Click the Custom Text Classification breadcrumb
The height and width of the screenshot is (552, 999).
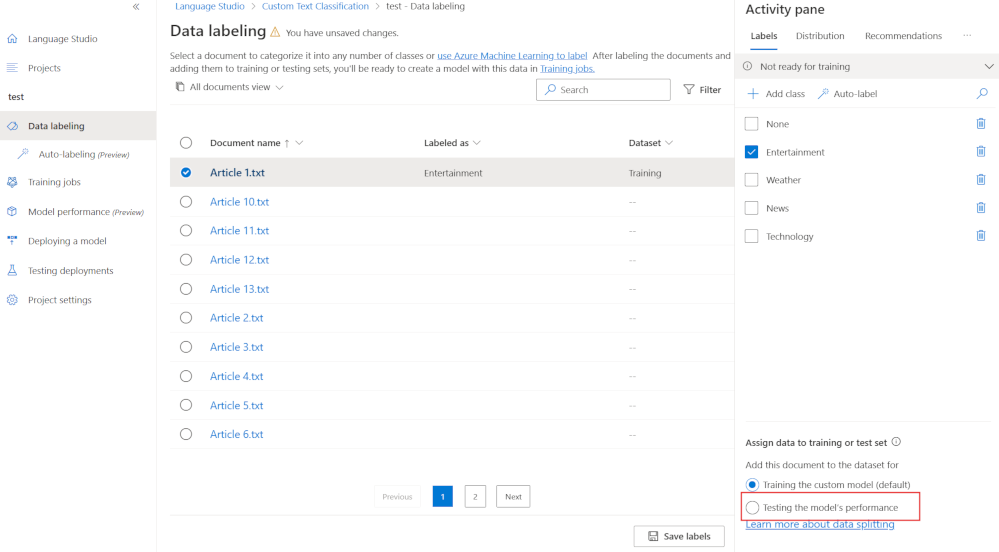pos(315,6)
